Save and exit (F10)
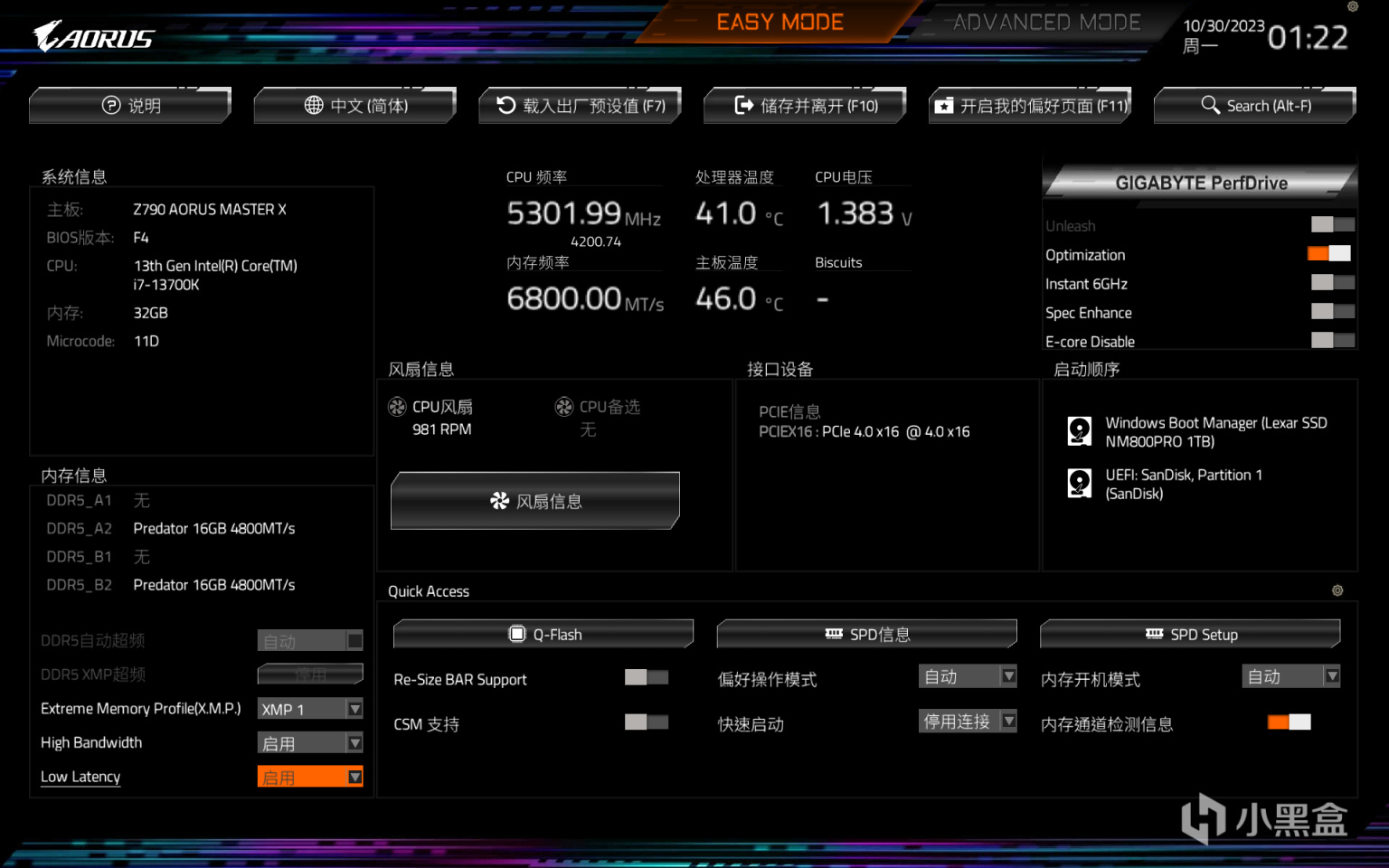The height and width of the screenshot is (868, 1389). pyautogui.click(x=805, y=106)
